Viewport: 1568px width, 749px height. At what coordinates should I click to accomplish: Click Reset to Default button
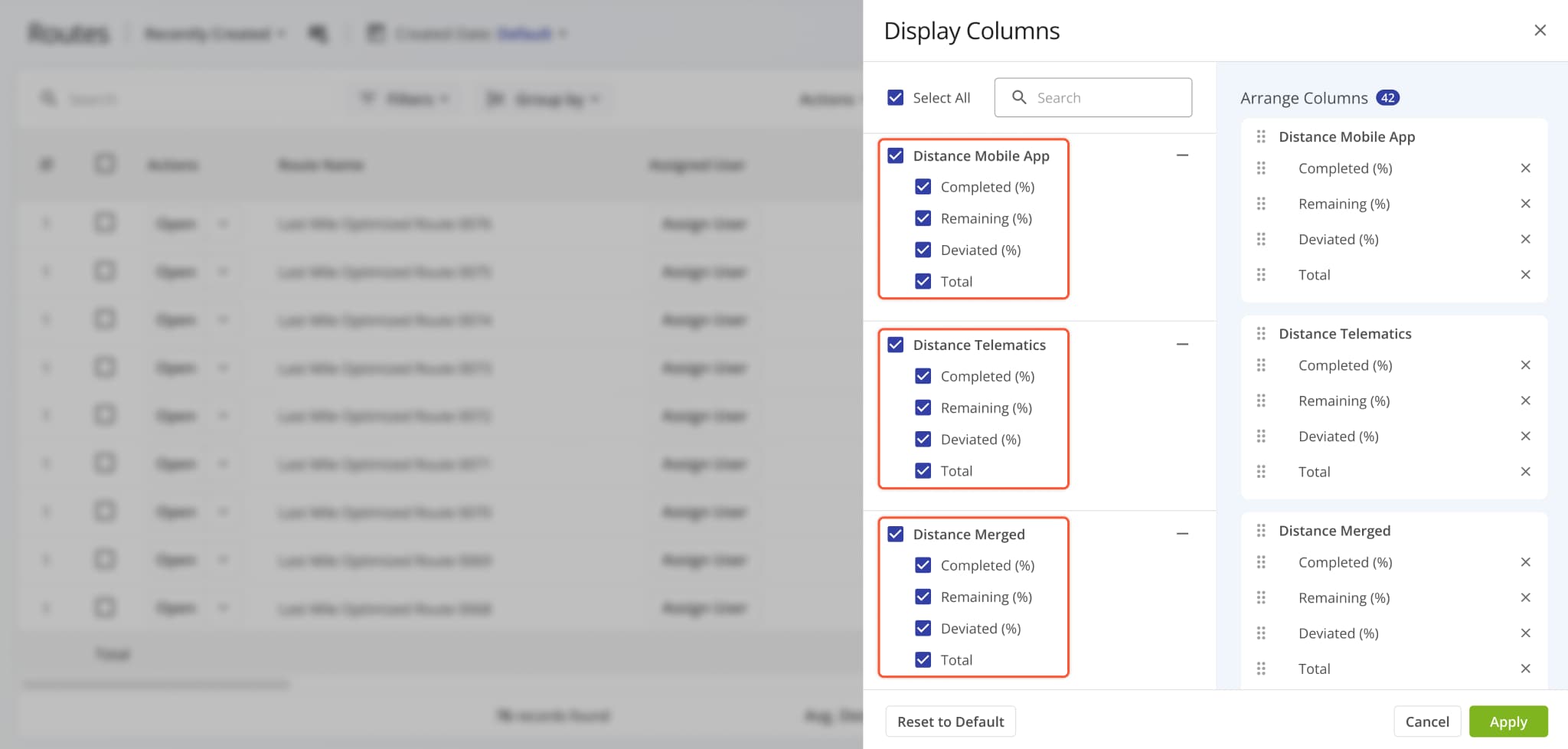coord(950,722)
